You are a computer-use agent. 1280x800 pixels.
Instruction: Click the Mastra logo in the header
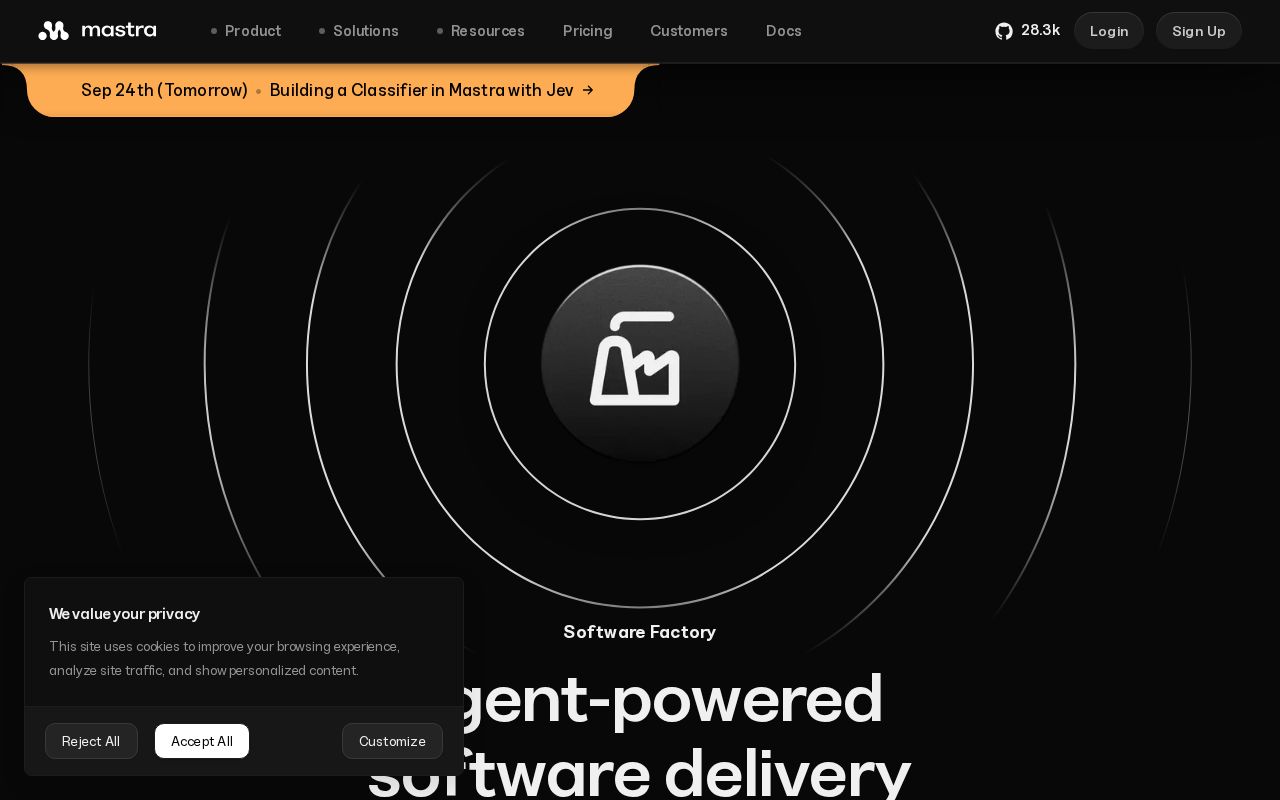coord(97,30)
